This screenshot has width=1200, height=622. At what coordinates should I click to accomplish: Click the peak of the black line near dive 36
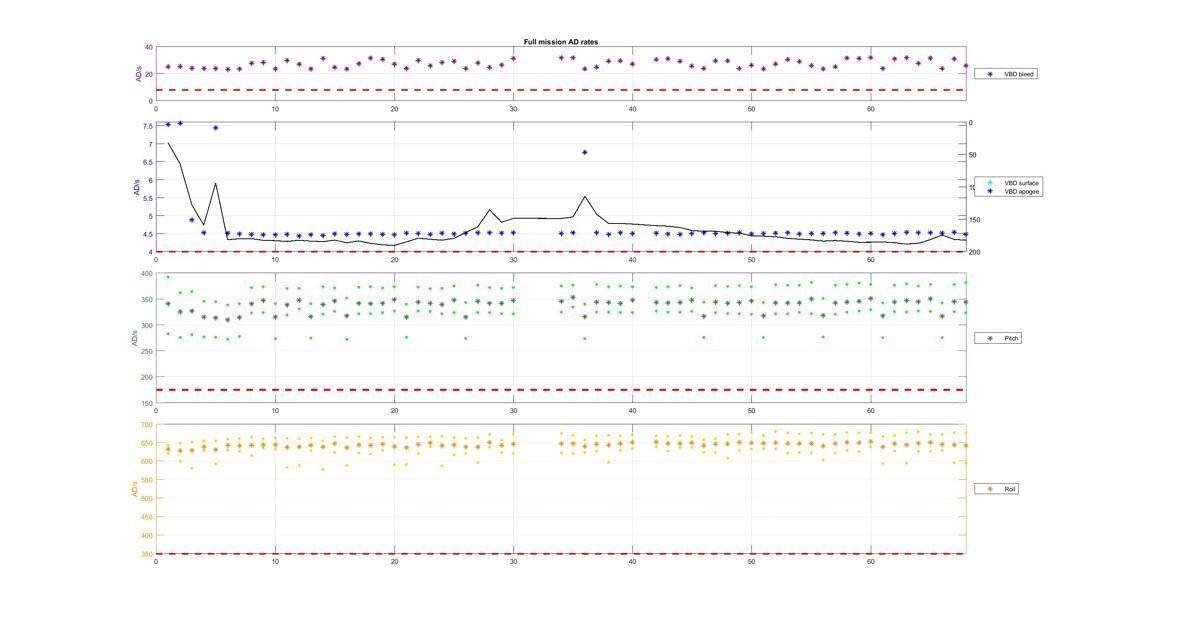click(x=585, y=196)
